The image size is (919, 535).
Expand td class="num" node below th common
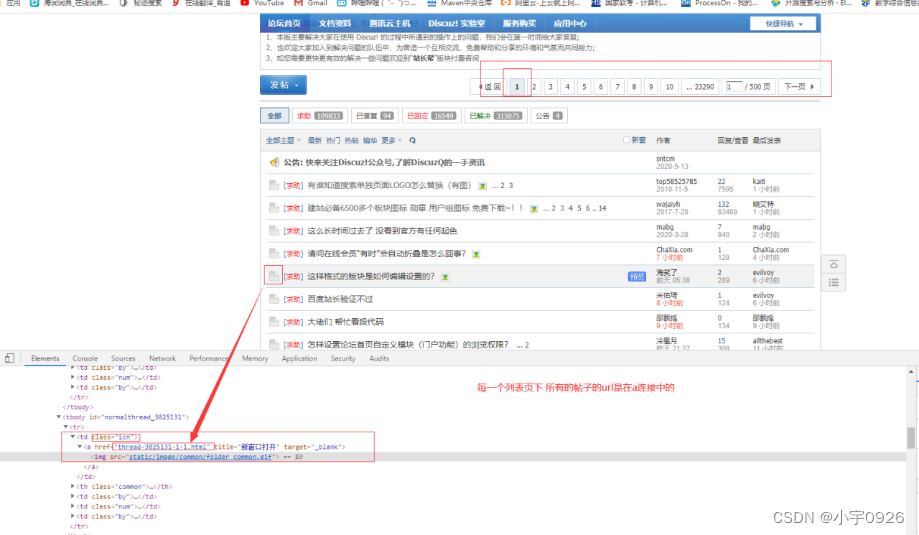click(x=73, y=506)
